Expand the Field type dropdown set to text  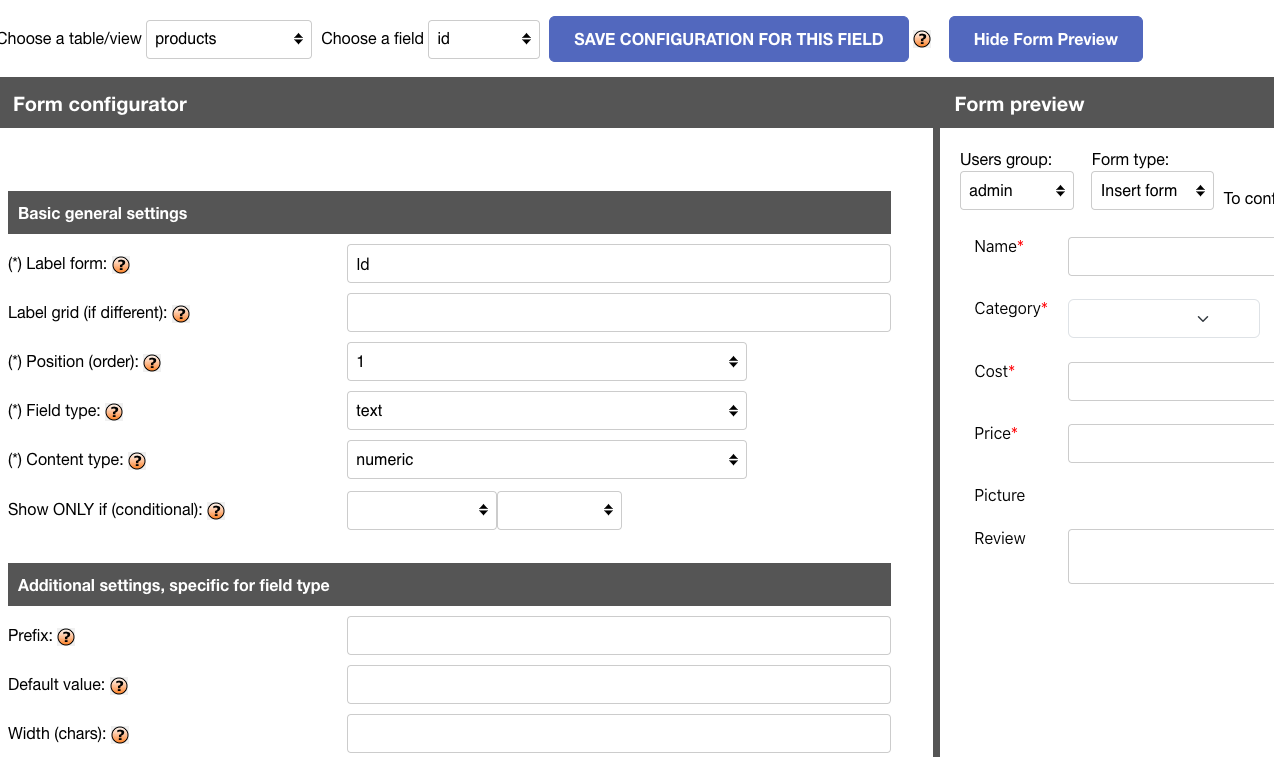(547, 411)
